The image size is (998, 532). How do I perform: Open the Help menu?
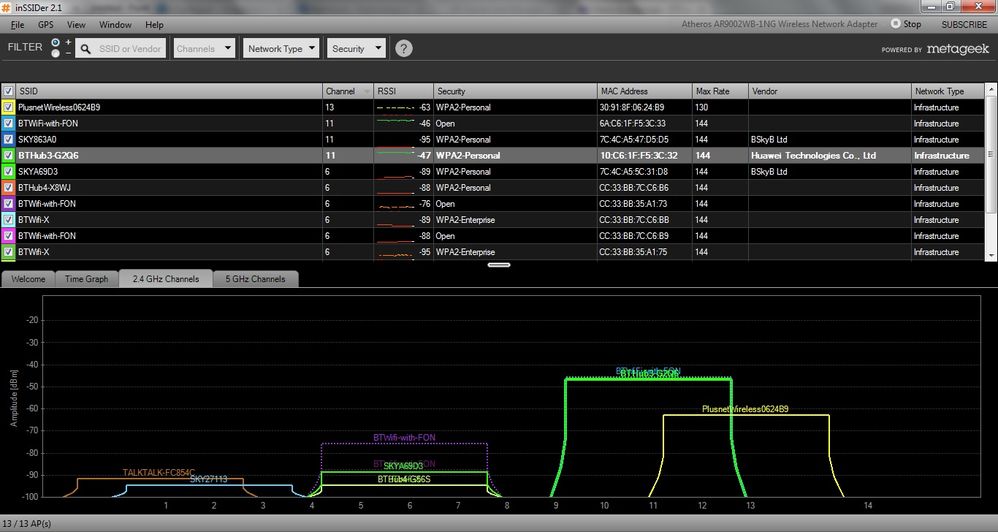[154, 25]
